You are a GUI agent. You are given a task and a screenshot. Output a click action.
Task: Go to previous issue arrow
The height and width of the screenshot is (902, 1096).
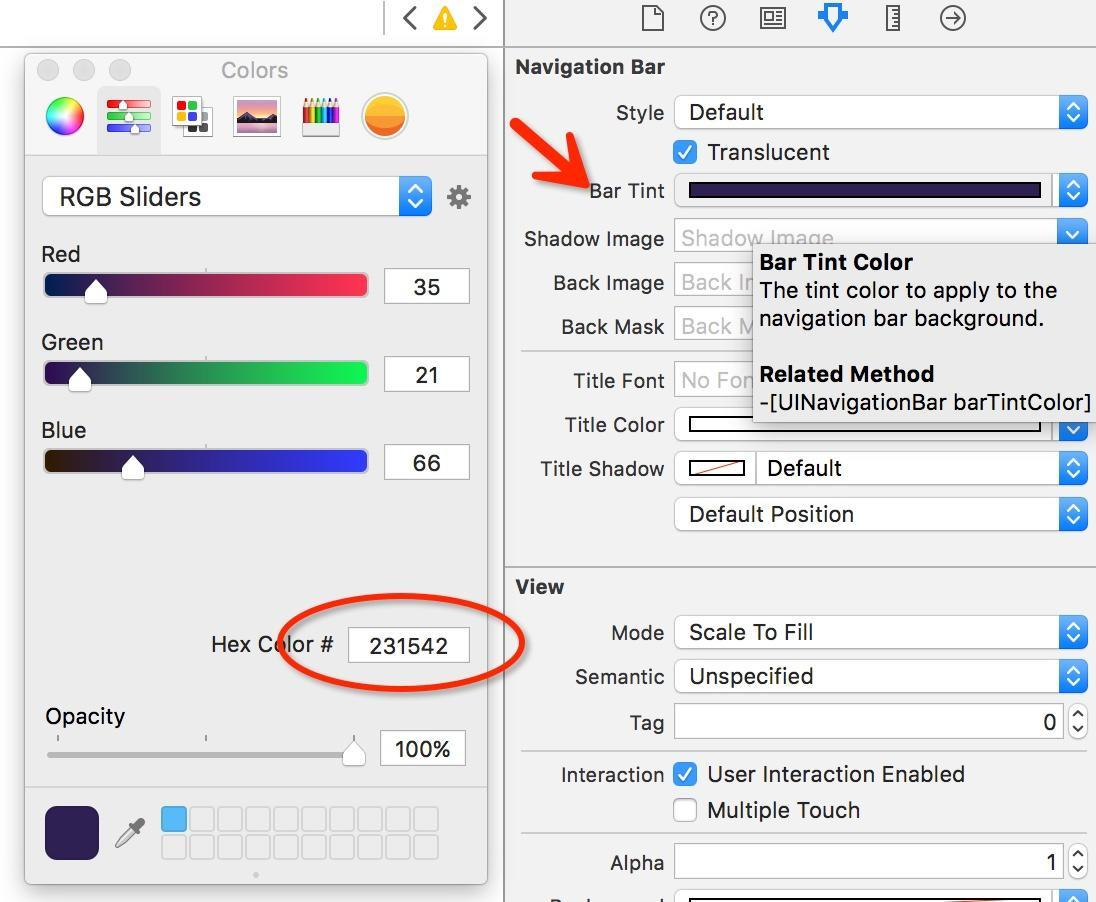pyautogui.click(x=410, y=18)
